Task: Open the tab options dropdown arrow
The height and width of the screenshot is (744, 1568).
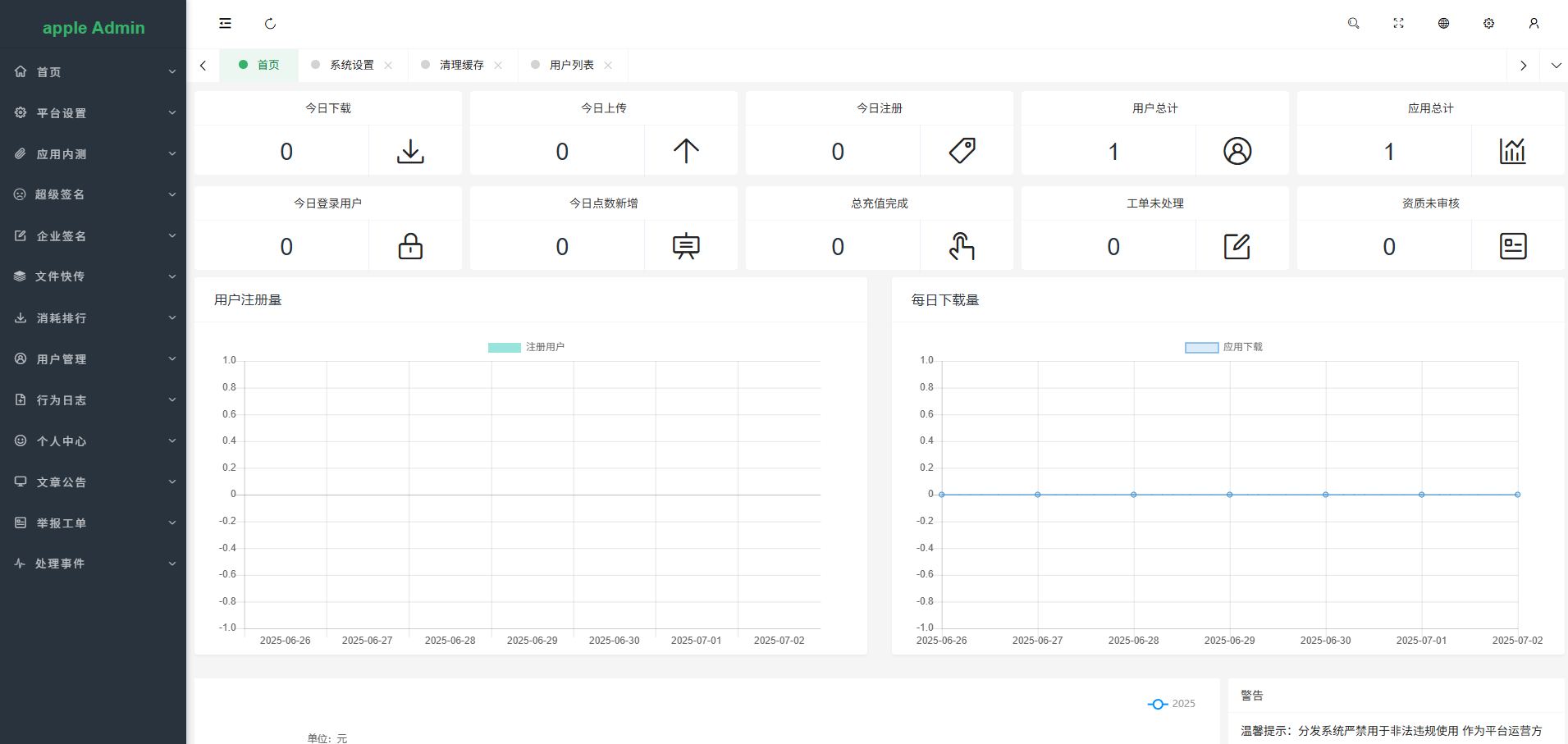Action: coord(1556,66)
